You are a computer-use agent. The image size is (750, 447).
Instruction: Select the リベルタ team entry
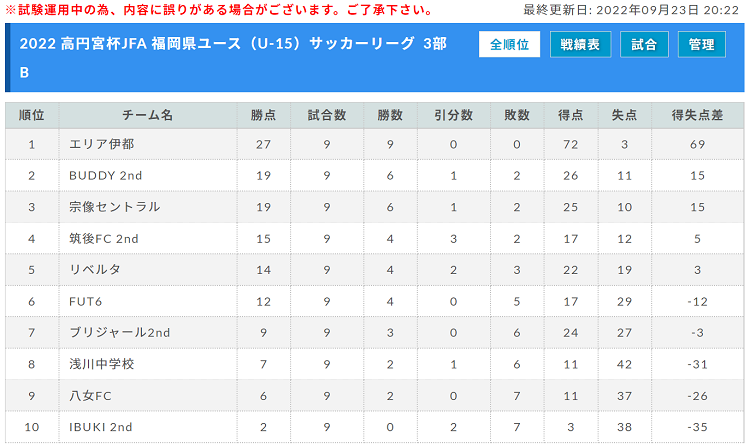95,270
